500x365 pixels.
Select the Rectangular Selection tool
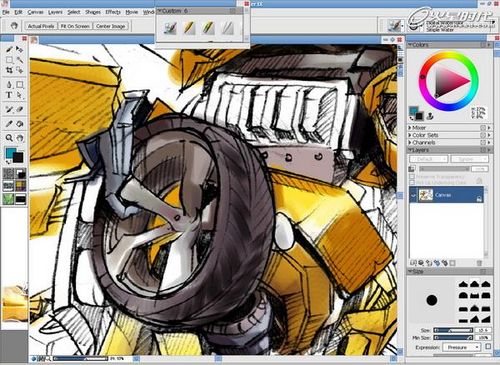[x=9, y=60]
